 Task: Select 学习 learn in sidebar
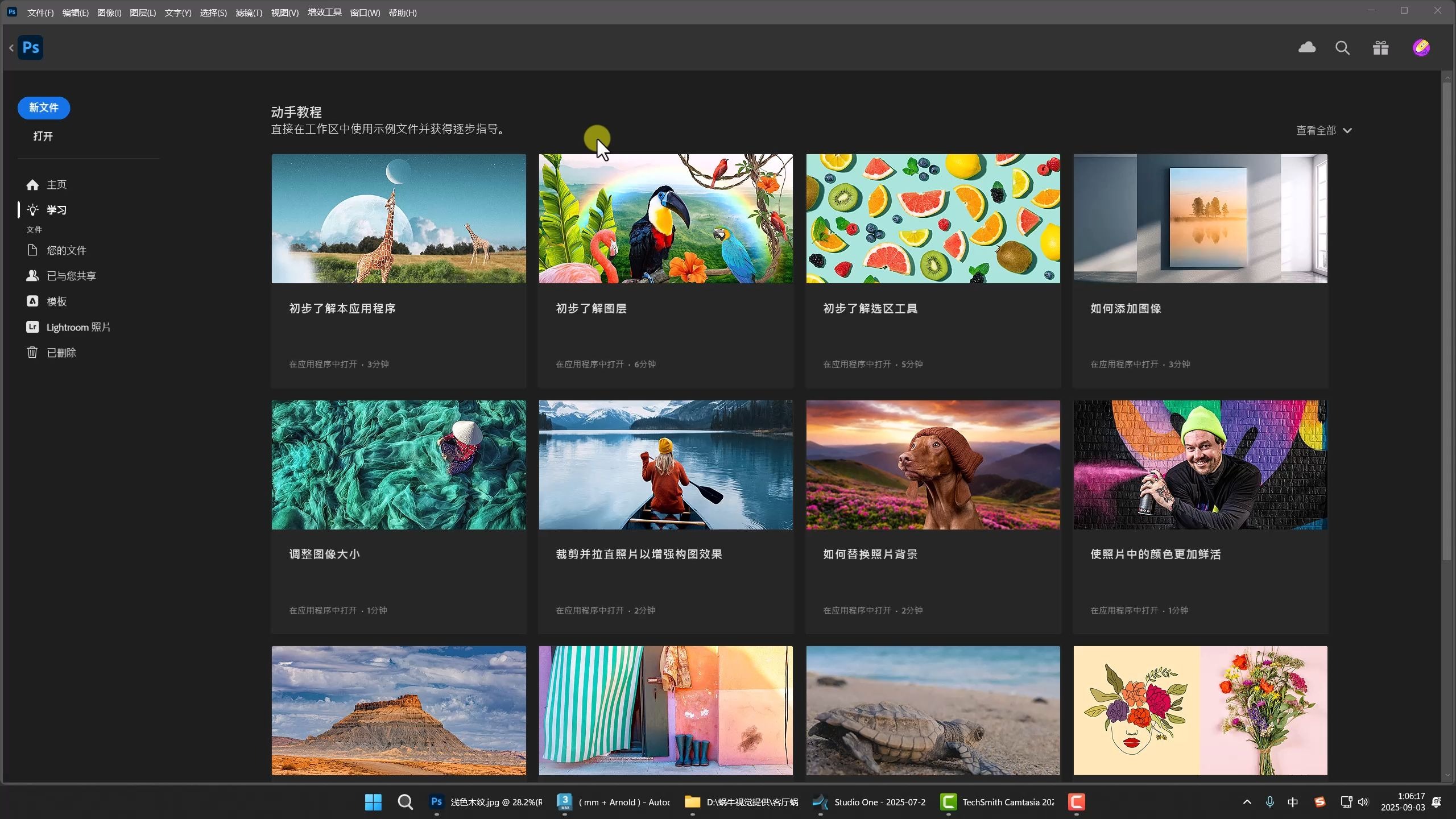pos(47,210)
